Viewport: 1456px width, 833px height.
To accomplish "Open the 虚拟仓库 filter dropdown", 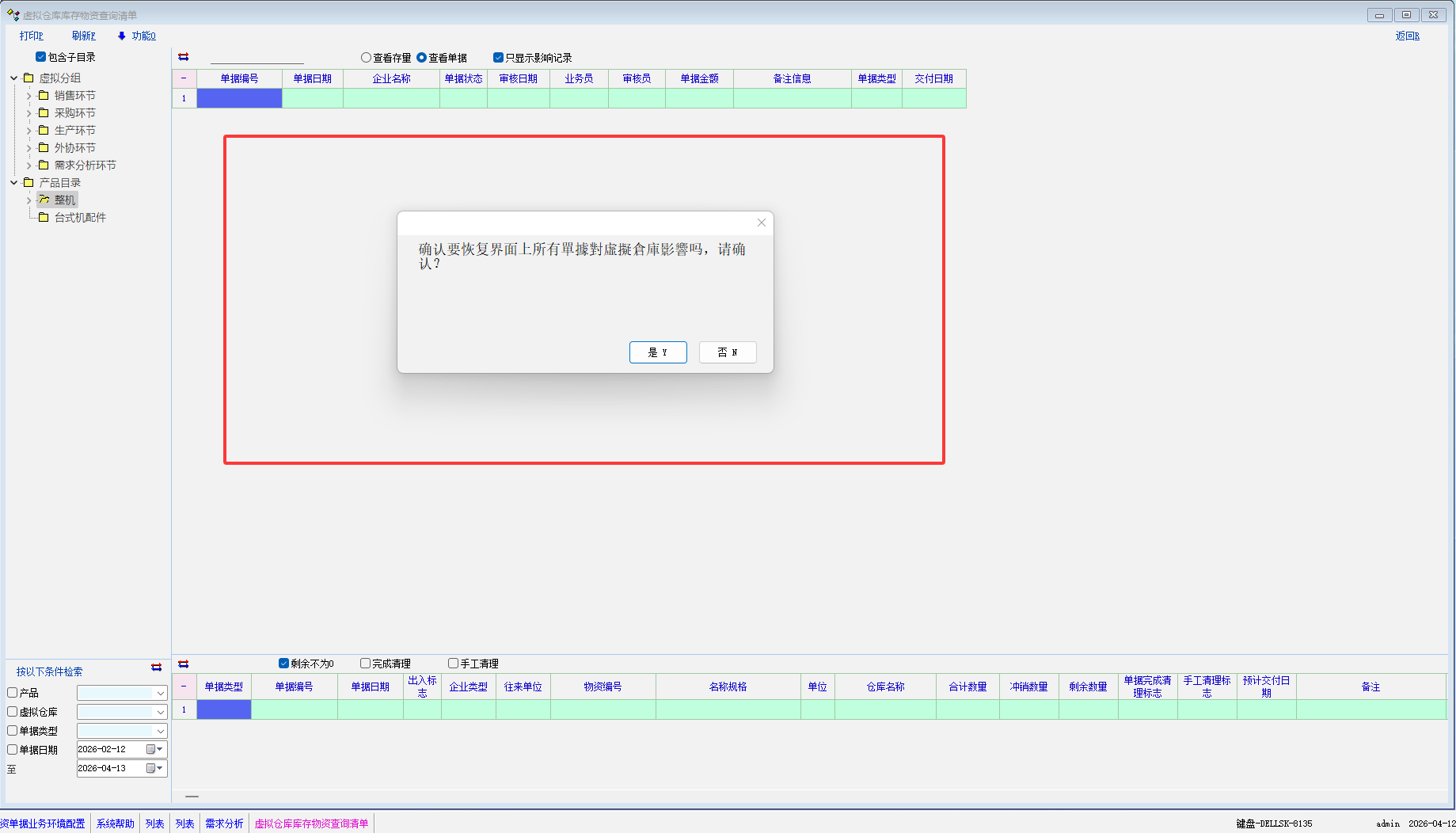I will [x=160, y=712].
